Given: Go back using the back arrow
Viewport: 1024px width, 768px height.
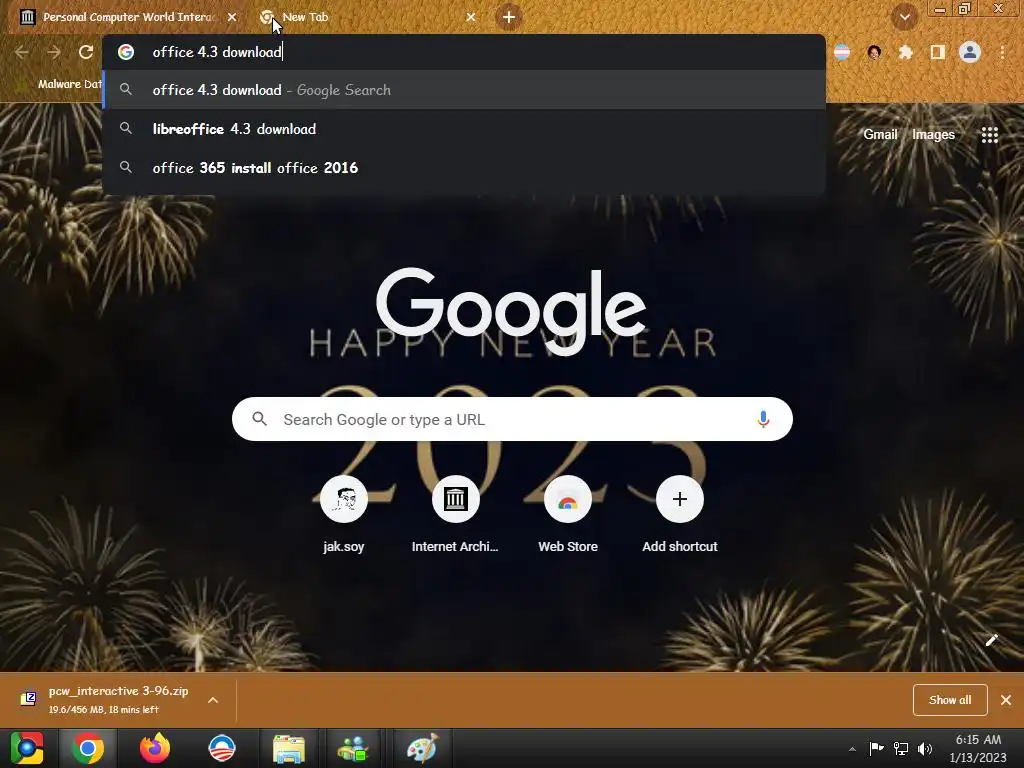Looking at the screenshot, I should [22, 52].
